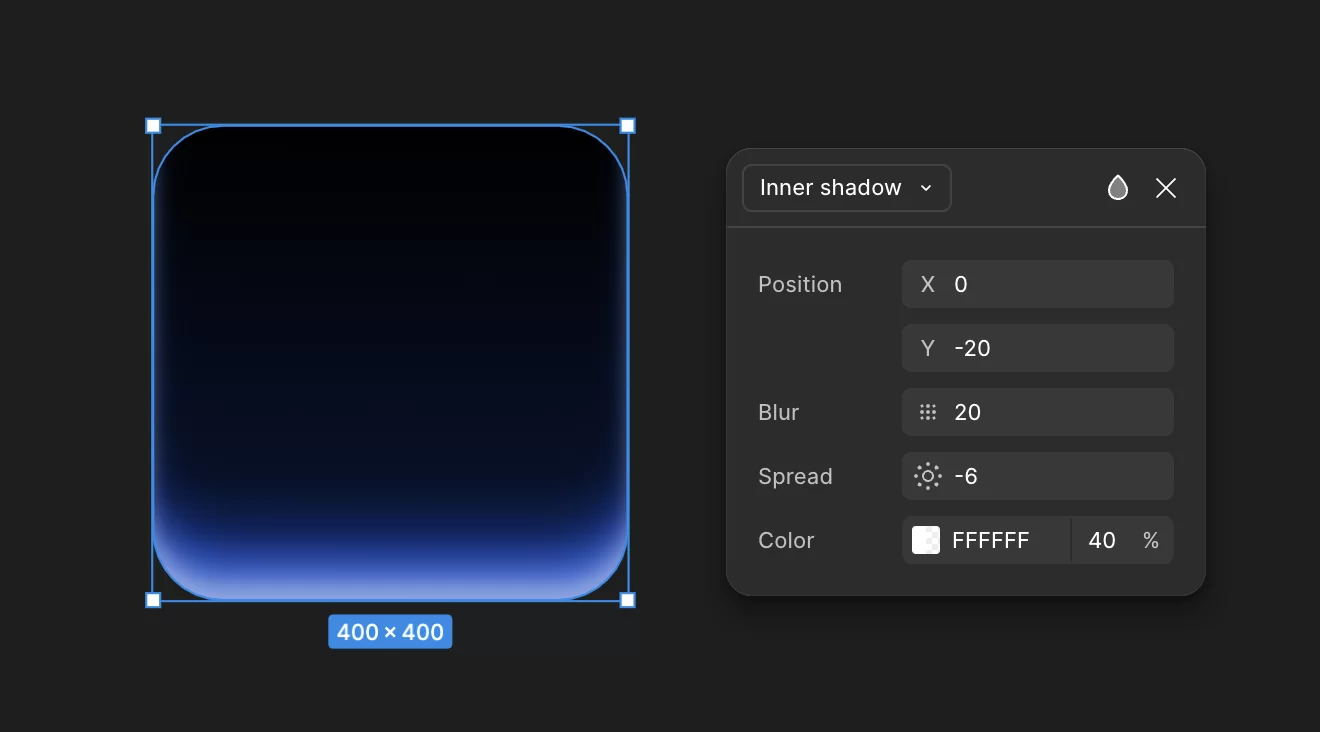Click the X label in Position row
This screenshot has height=732, width=1320.
coord(928,284)
